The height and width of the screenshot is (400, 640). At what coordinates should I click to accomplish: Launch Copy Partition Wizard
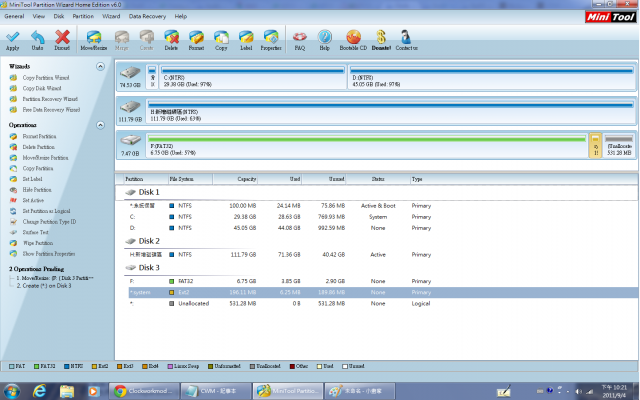tap(46, 78)
